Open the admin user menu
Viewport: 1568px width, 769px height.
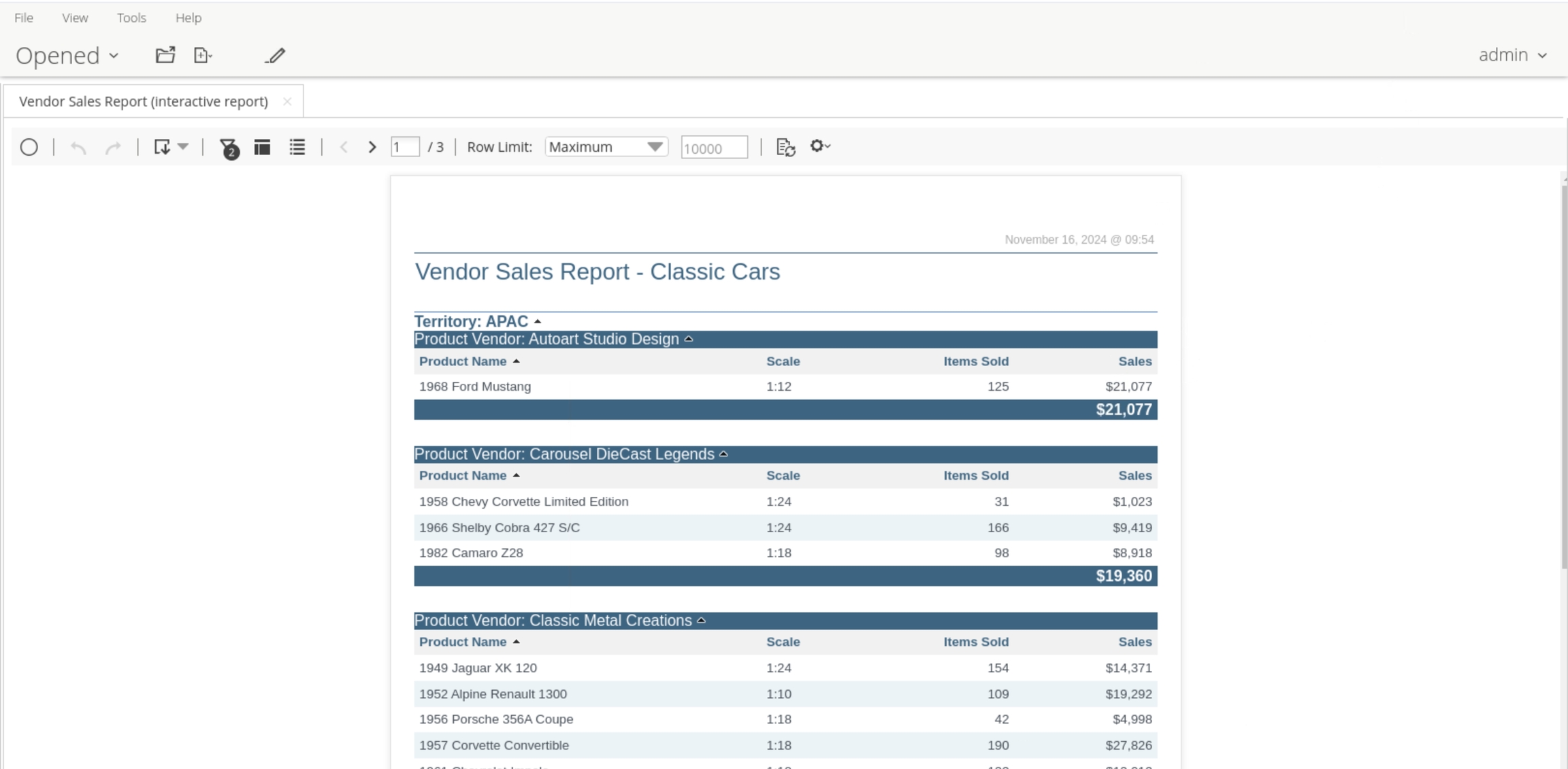(x=1512, y=55)
